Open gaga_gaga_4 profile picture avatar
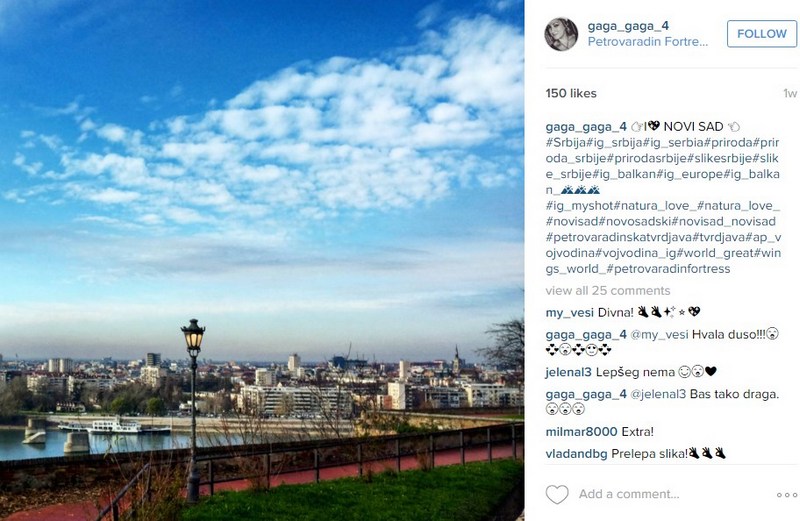The image size is (800, 521). (561, 34)
